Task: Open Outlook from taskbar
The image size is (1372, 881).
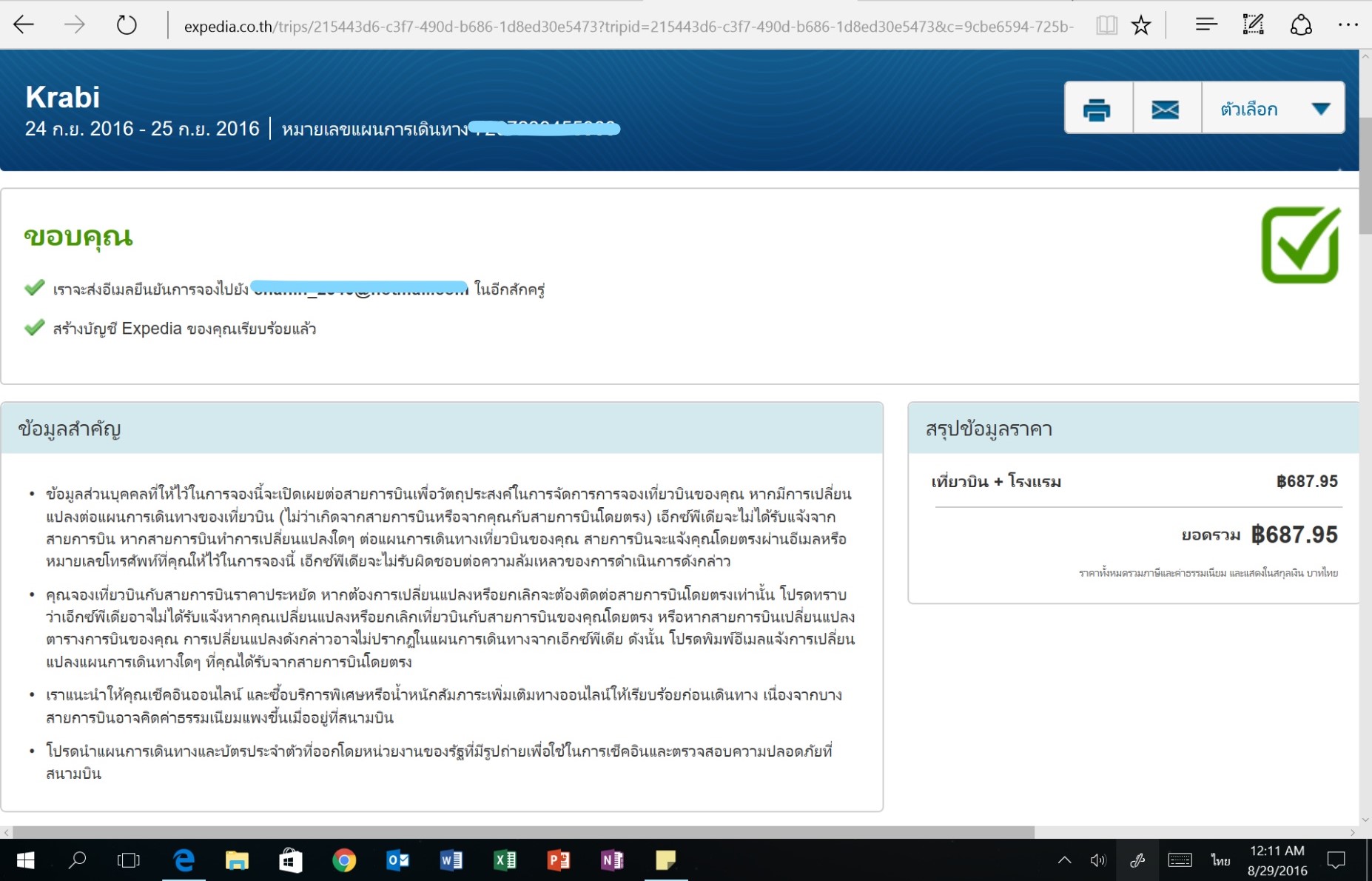Action: pos(397,860)
